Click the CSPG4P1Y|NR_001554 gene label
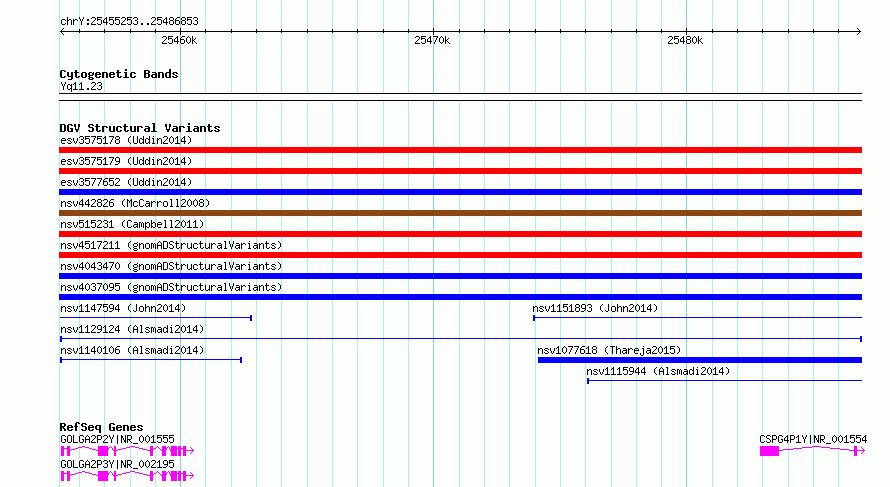This screenshot has width=890, height=487. (x=813, y=439)
